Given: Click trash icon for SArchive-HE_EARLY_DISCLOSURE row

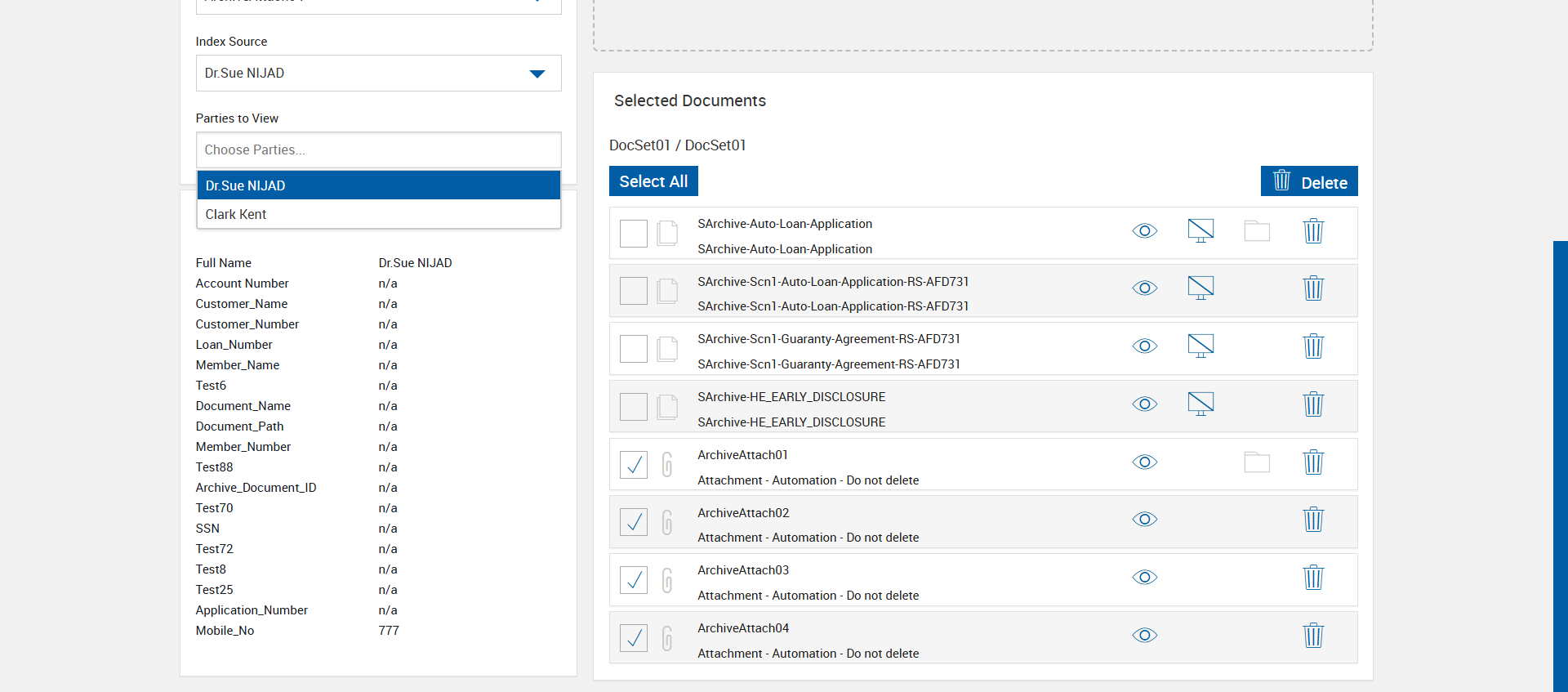Looking at the screenshot, I should pyautogui.click(x=1312, y=404).
